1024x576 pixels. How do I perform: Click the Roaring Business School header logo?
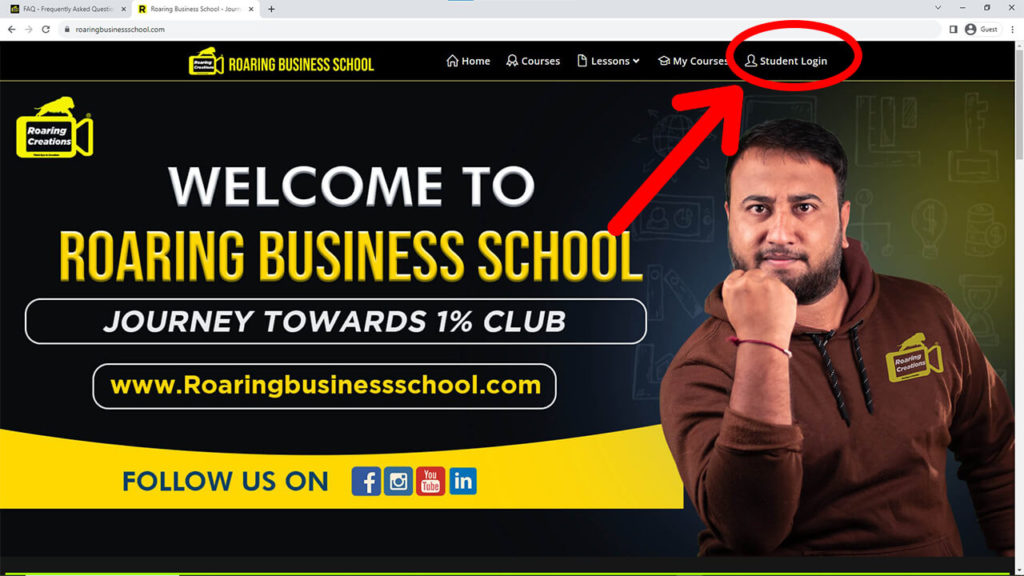click(x=281, y=61)
